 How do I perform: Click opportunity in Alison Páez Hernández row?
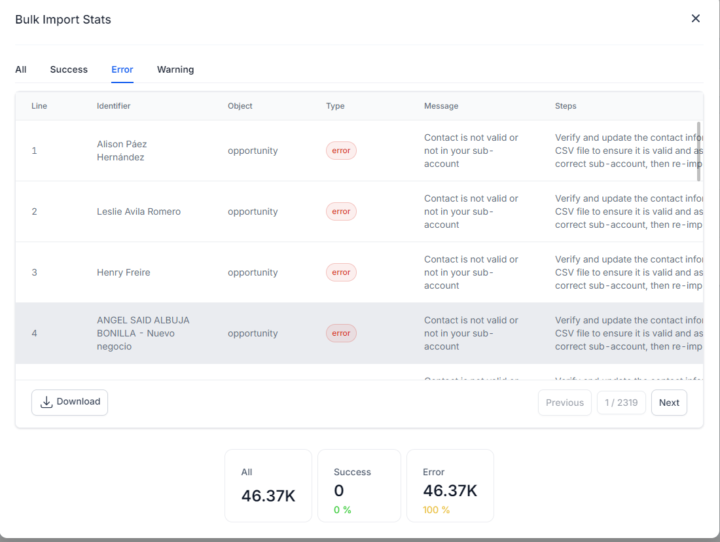click(253, 151)
